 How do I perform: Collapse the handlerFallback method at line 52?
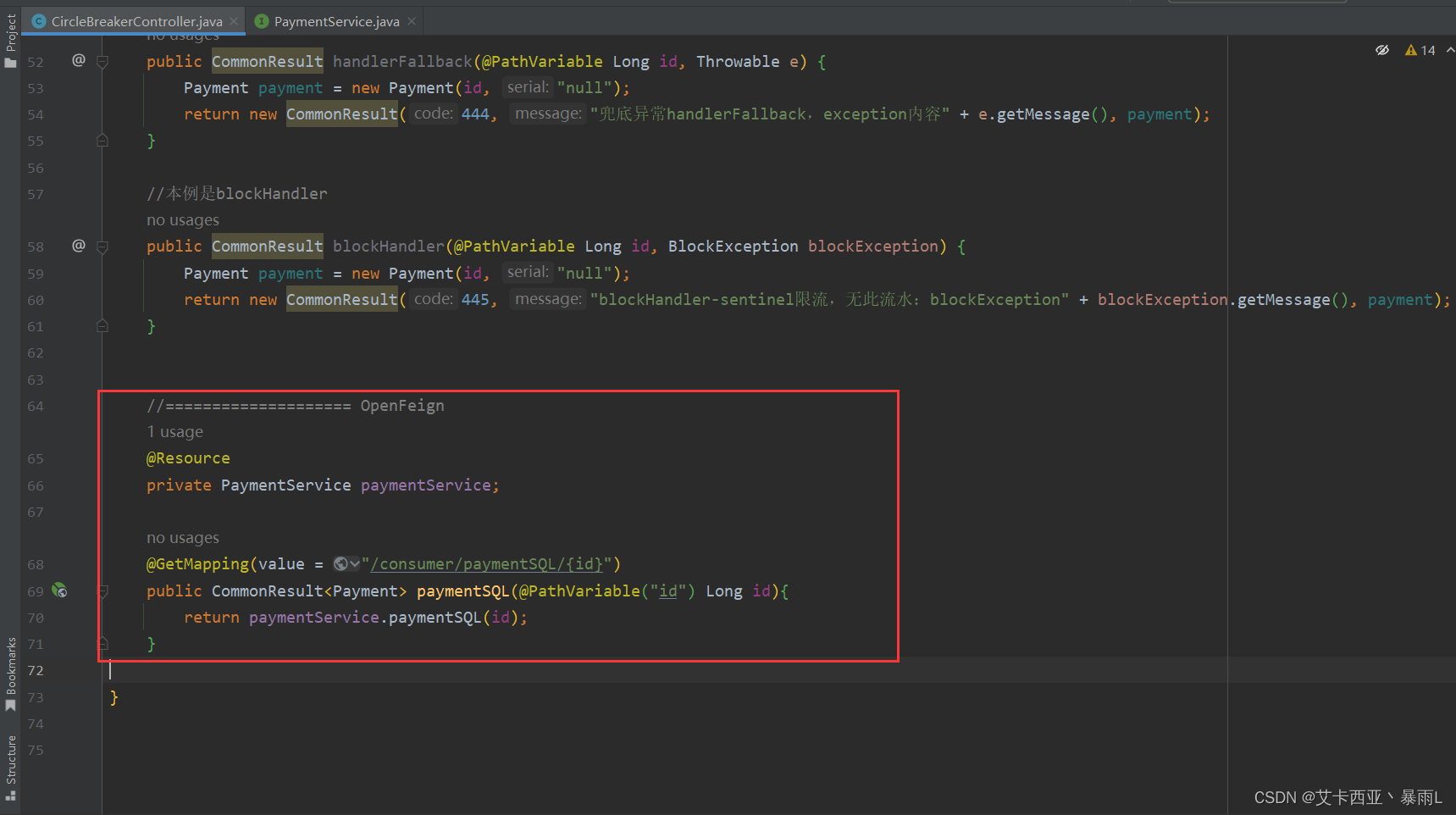(x=102, y=62)
